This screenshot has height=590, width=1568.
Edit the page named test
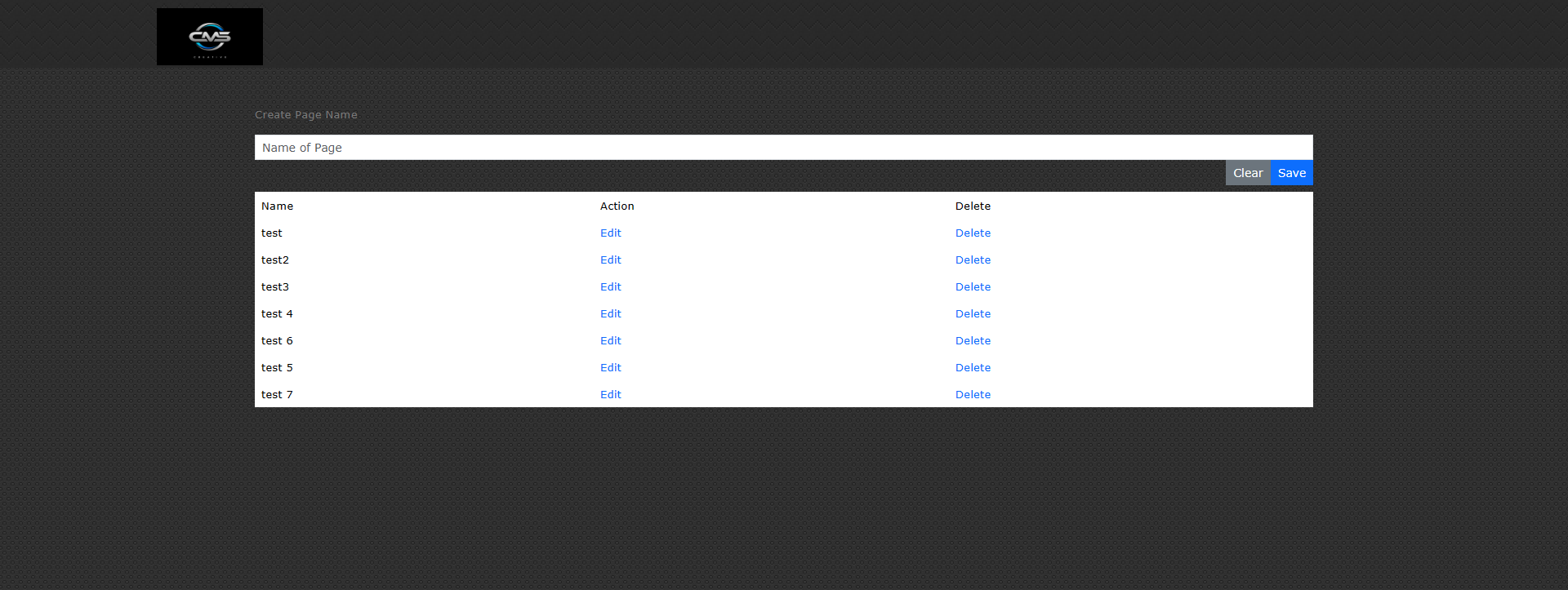pyautogui.click(x=610, y=233)
